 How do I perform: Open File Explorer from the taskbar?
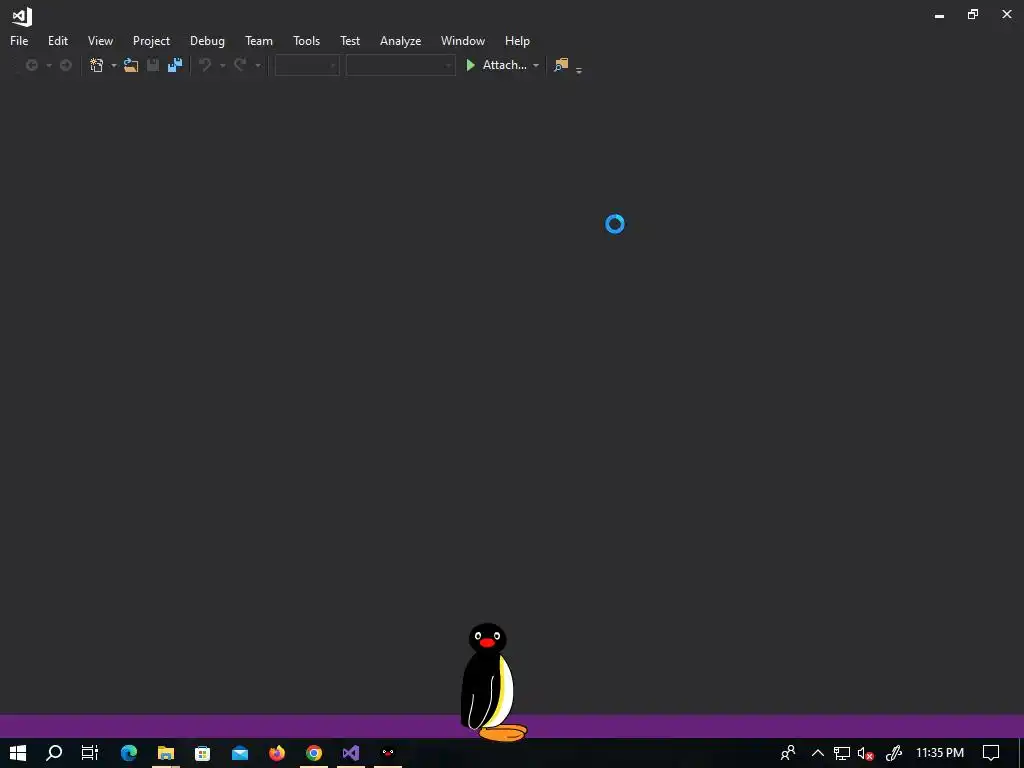coord(166,753)
